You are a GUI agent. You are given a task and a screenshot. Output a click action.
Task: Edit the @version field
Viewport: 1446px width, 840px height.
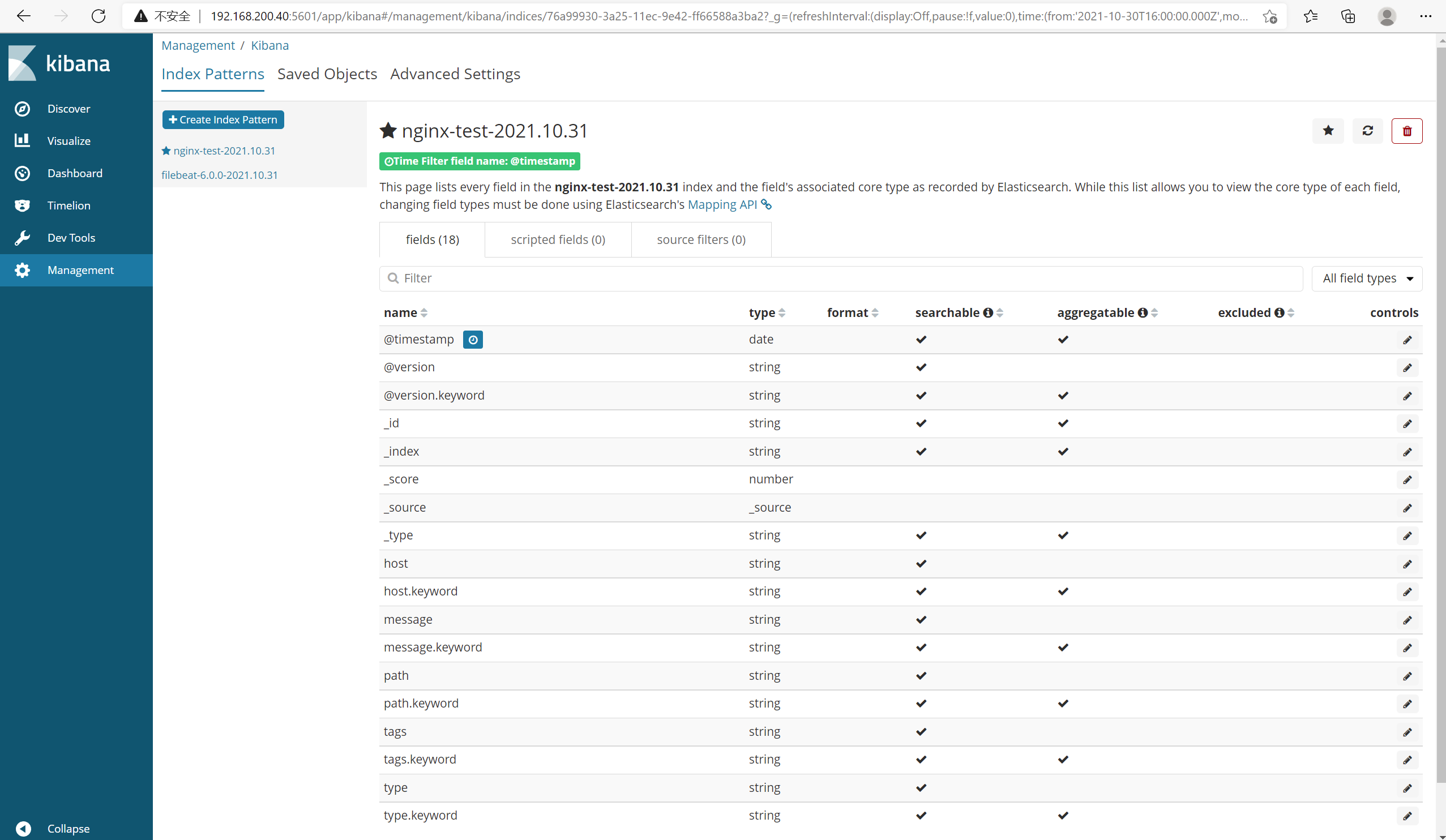(1407, 368)
